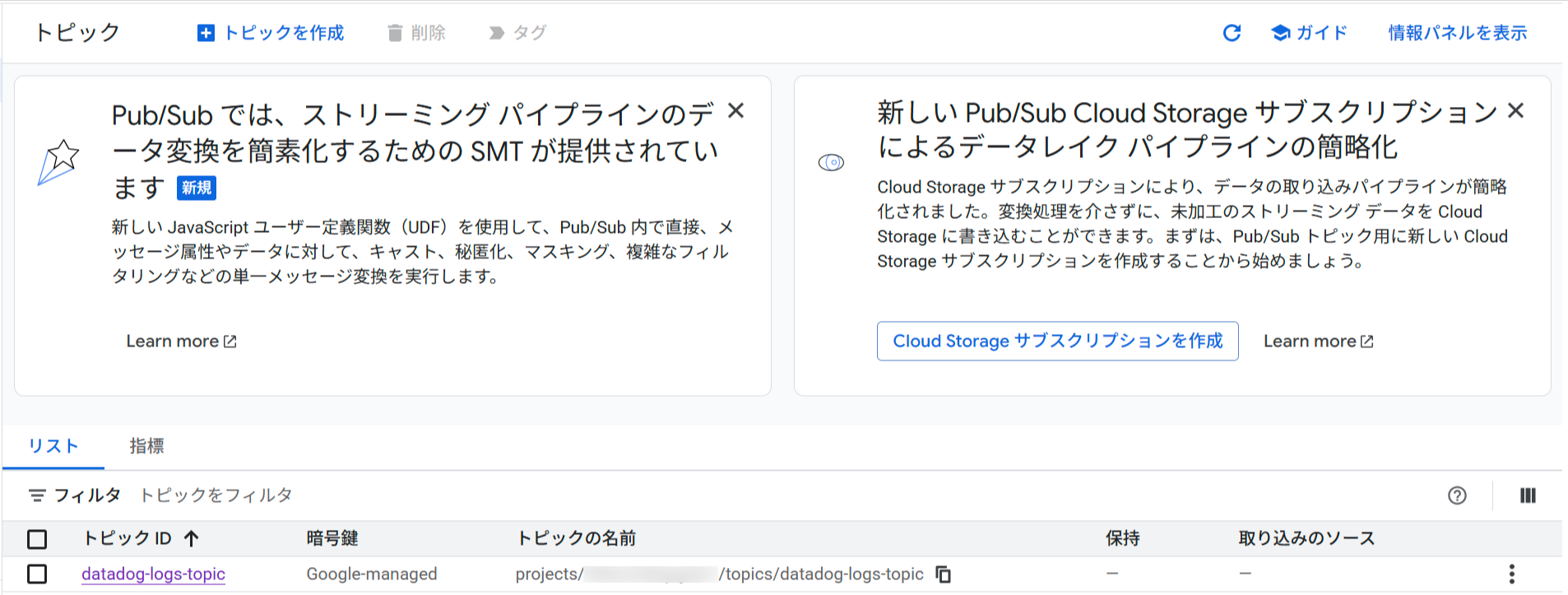Dismiss the SMT announcement card
The image size is (1568, 595).
coord(736,111)
